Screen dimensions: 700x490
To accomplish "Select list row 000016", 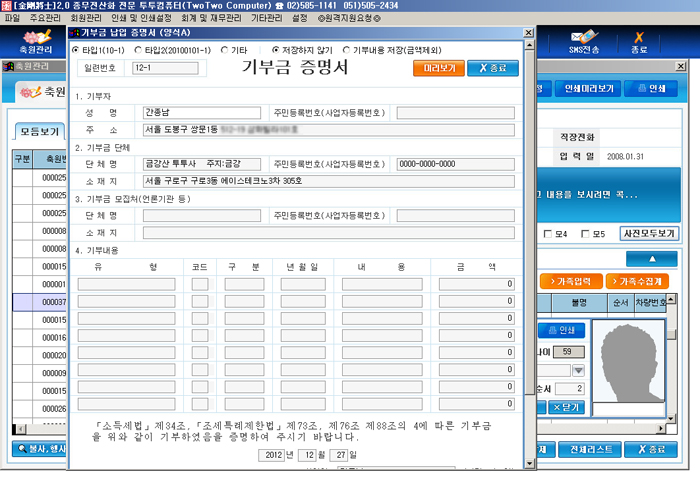I will (x=39, y=338).
